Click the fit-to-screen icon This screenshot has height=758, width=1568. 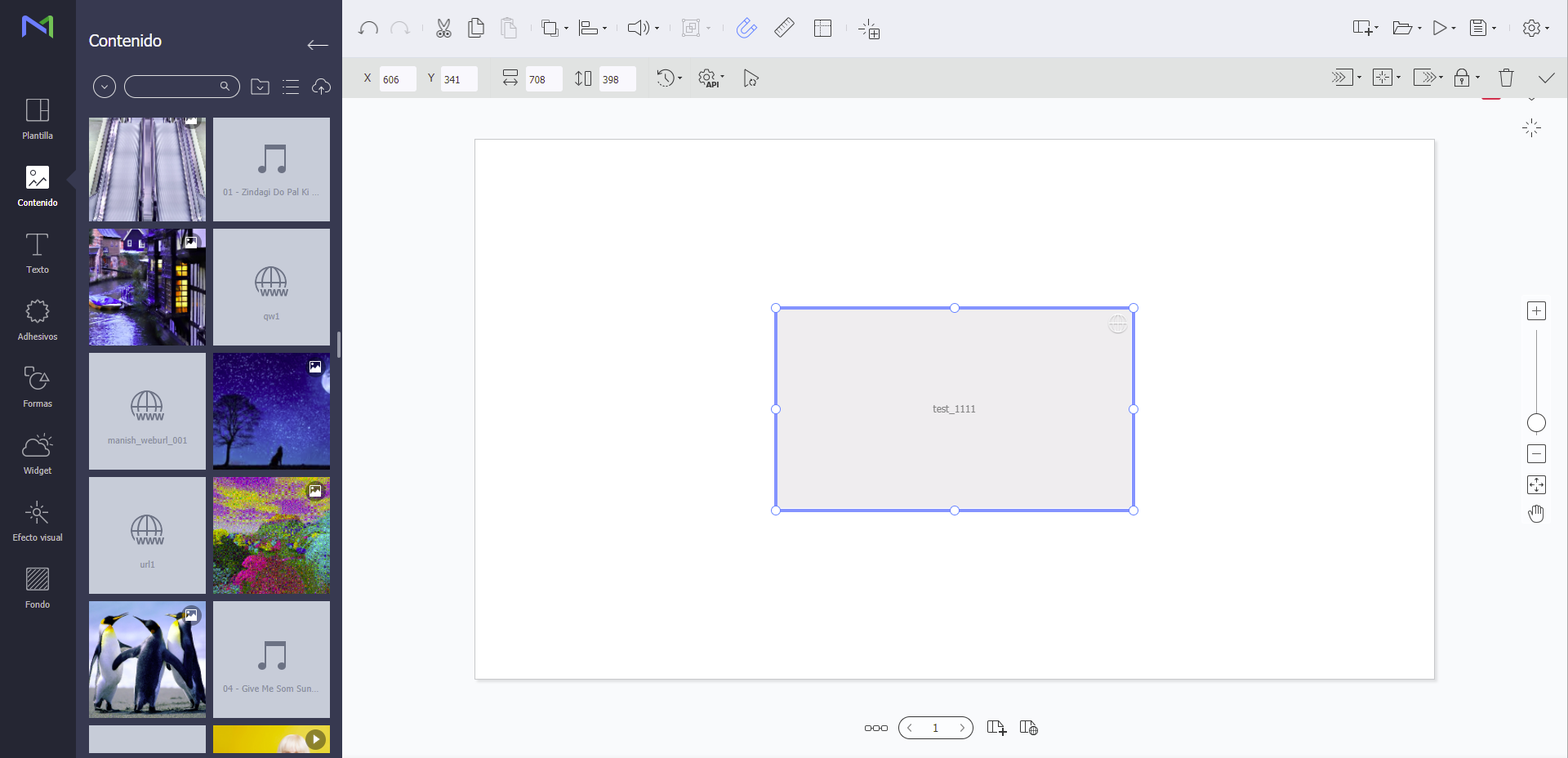[x=1536, y=485]
